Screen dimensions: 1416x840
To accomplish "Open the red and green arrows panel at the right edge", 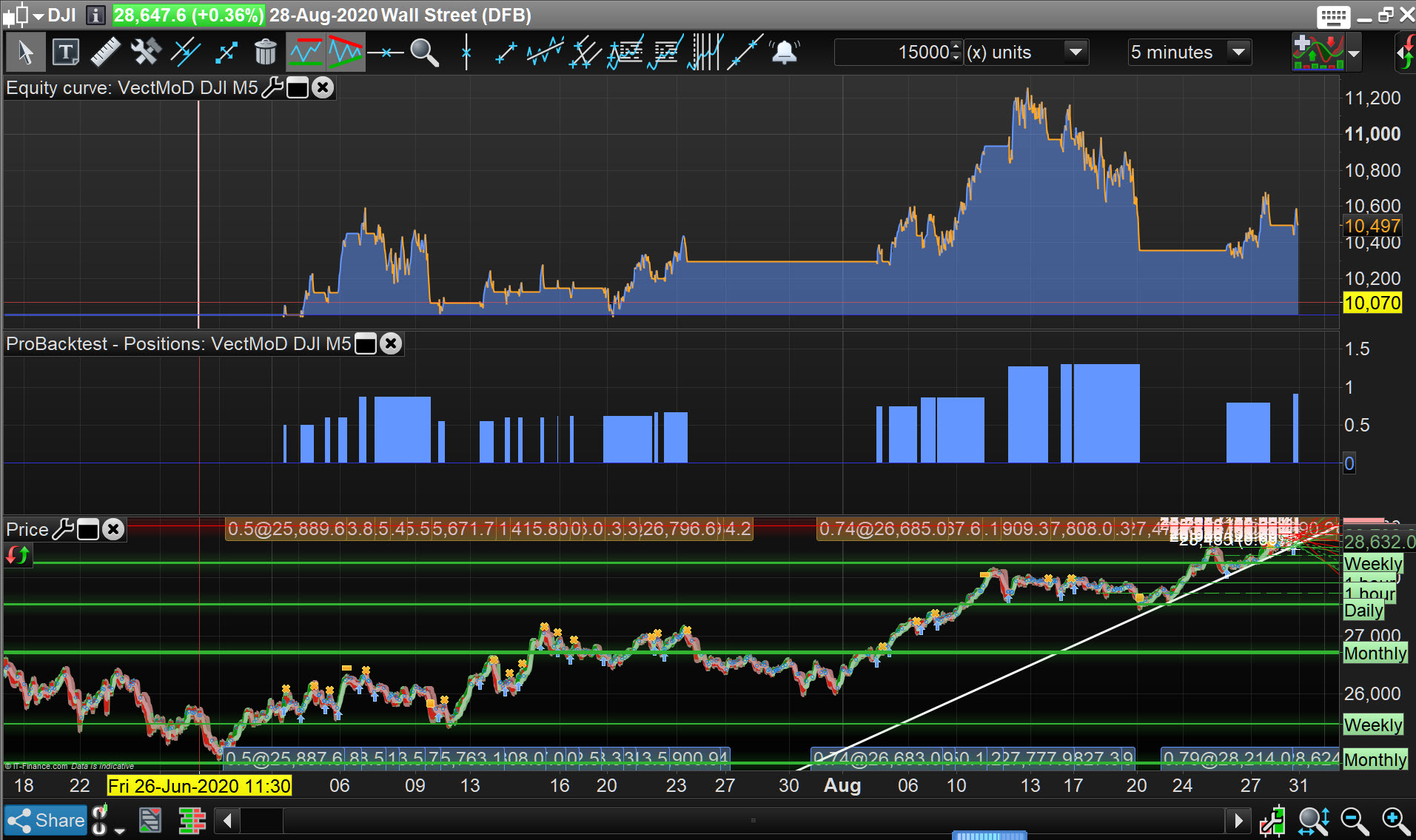I will click(x=1406, y=53).
